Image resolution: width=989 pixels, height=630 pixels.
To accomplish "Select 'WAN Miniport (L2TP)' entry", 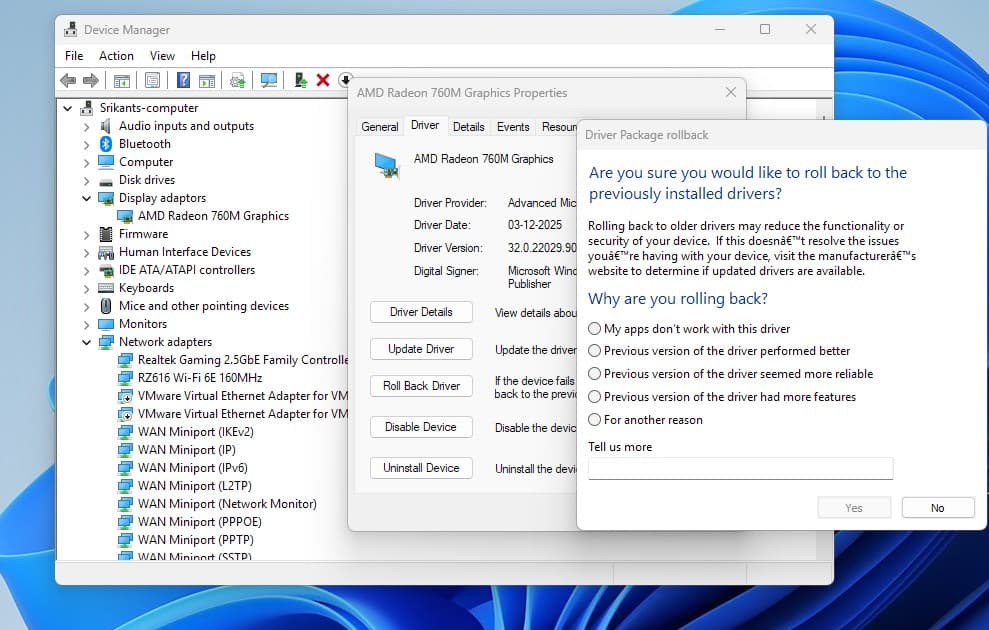I will [194, 486].
